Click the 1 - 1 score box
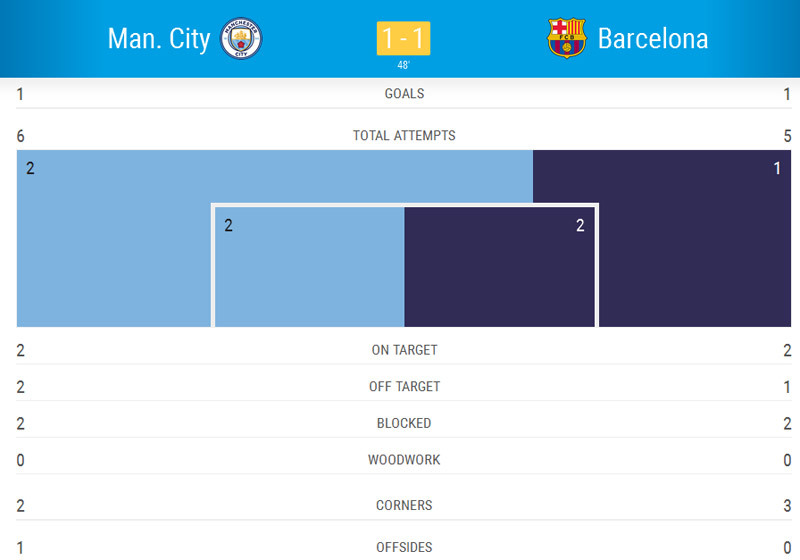The width and height of the screenshot is (800, 560). coord(403,38)
